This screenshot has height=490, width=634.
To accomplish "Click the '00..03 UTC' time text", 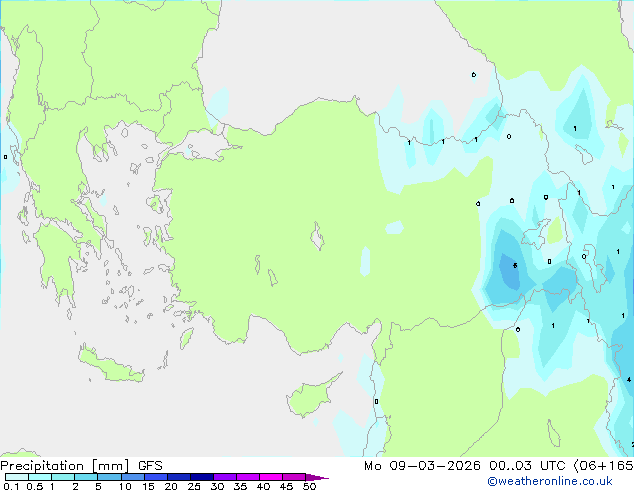I will coord(527,466).
